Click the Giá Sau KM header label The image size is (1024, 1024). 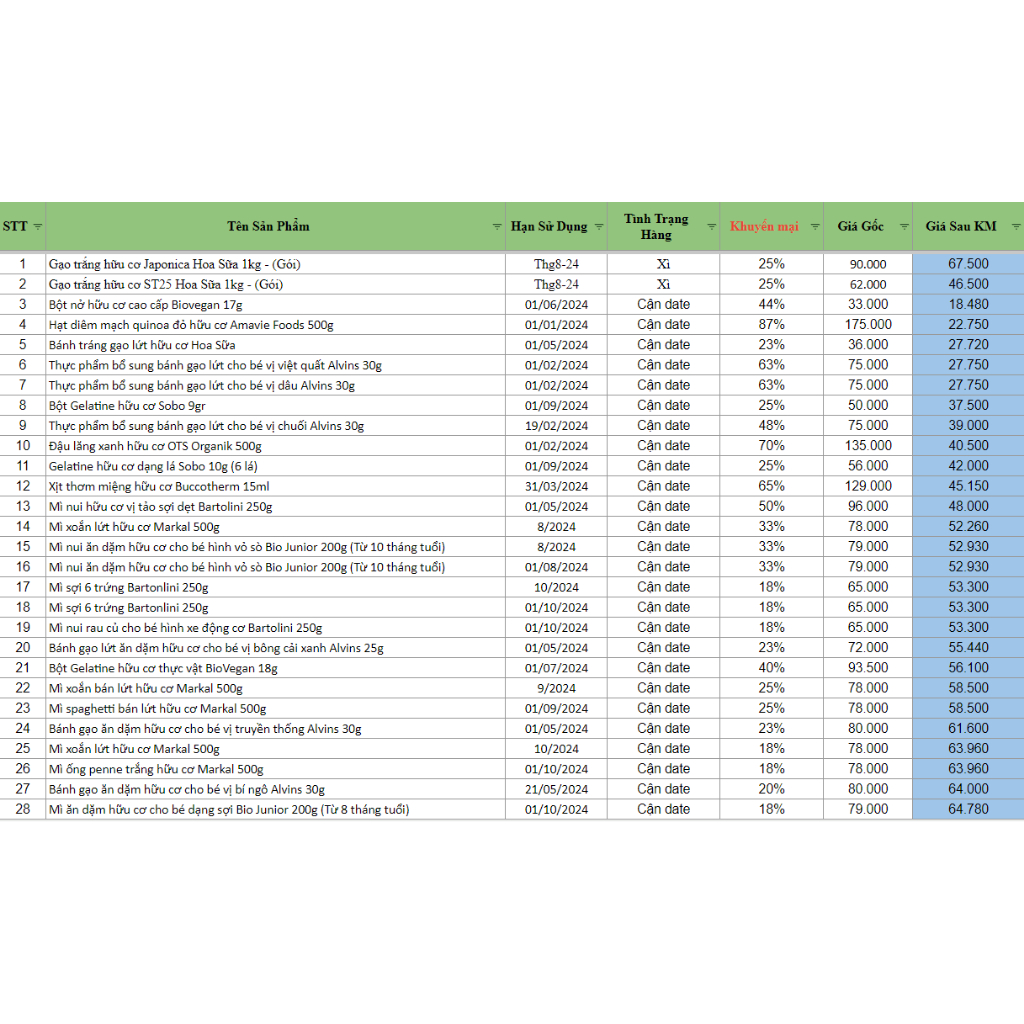pyautogui.click(x=961, y=227)
